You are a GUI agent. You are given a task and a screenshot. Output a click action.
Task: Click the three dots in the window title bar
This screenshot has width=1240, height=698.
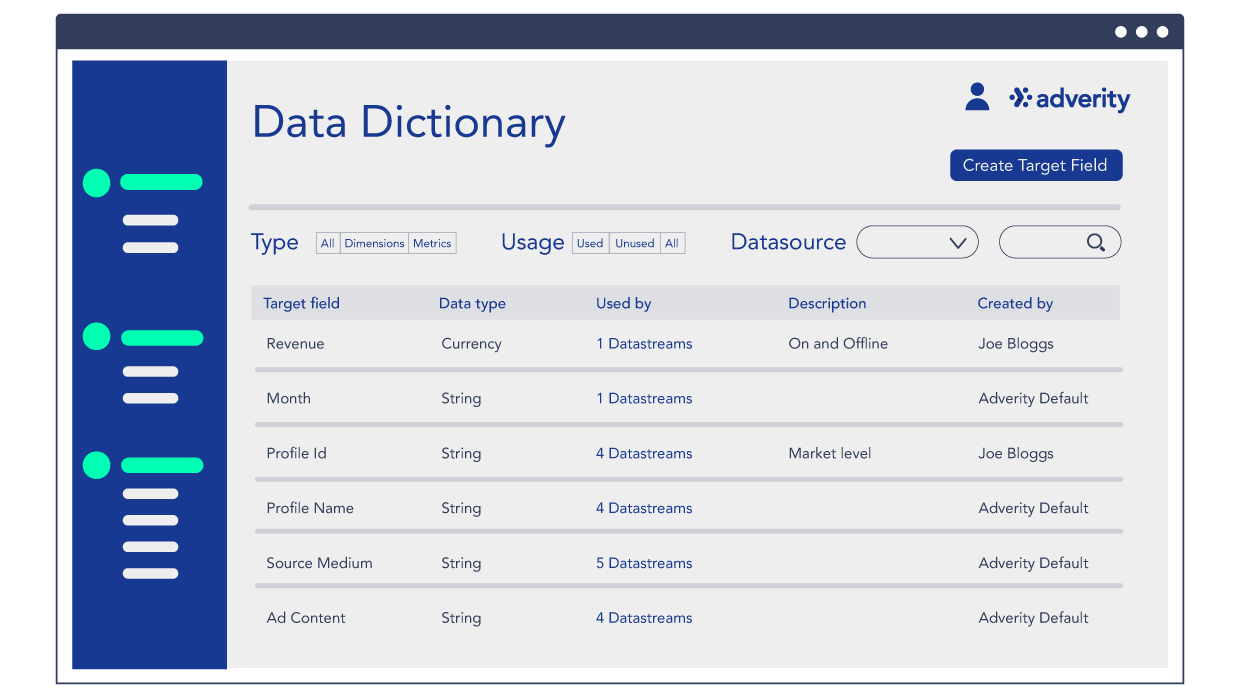[x=1141, y=31]
